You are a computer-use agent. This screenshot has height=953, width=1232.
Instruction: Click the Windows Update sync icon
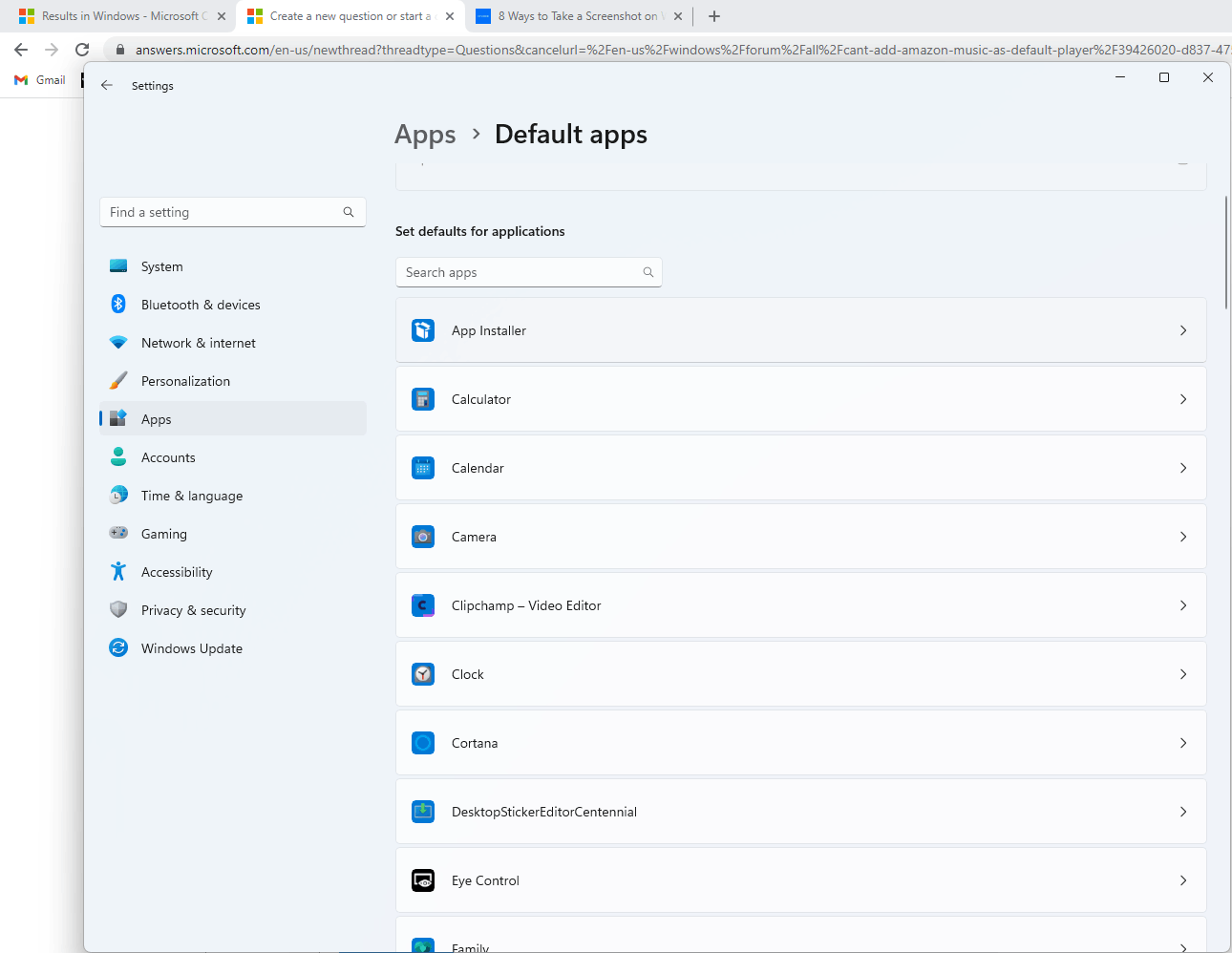pyautogui.click(x=118, y=647)
